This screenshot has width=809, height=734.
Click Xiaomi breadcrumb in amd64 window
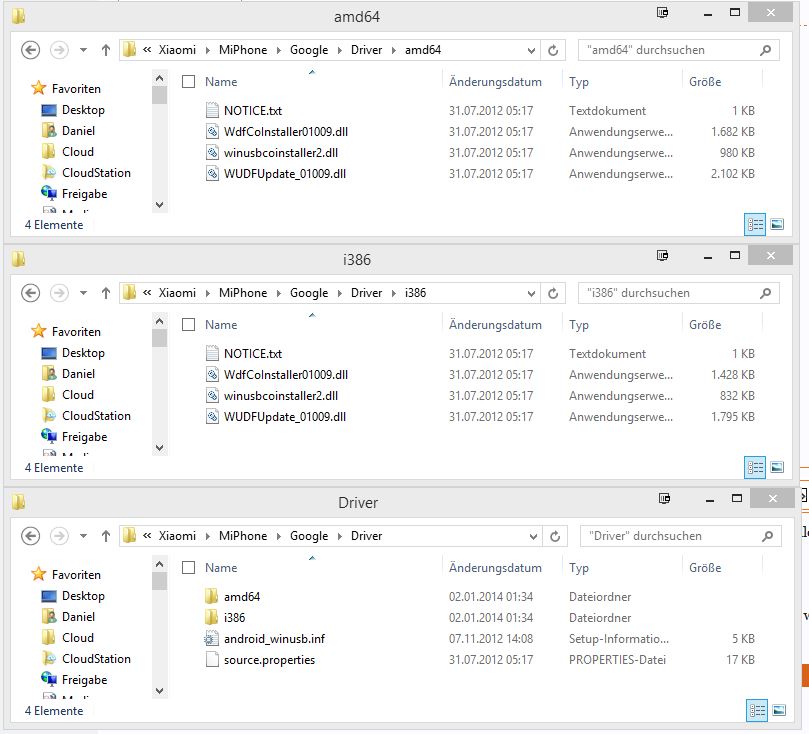point(177,50)
